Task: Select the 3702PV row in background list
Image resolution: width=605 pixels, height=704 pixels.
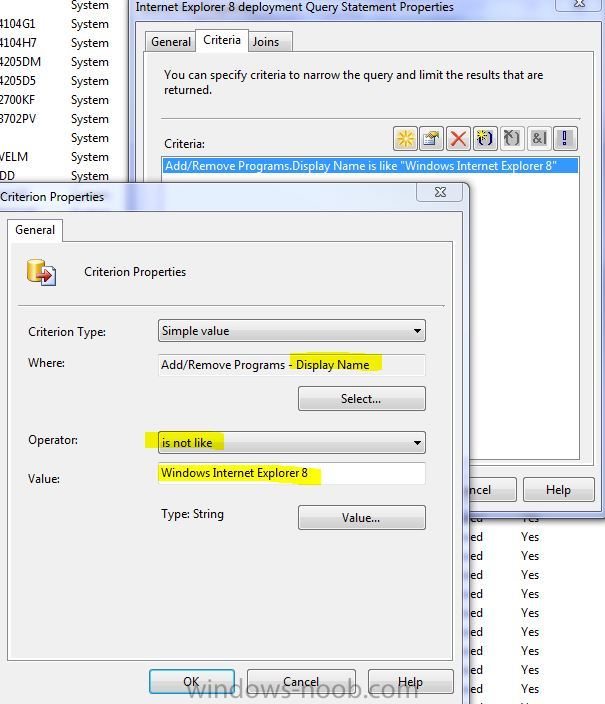Action: [54, 119]
